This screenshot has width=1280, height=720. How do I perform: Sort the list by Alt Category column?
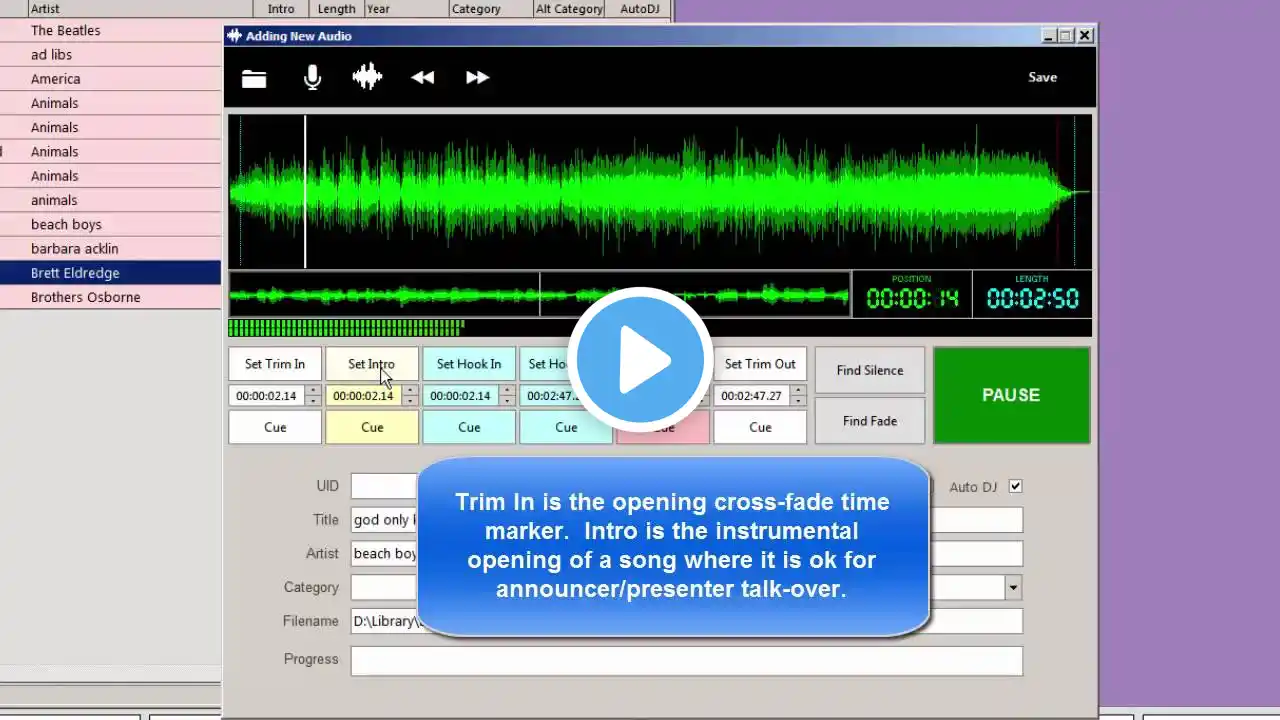coord(569,9)
